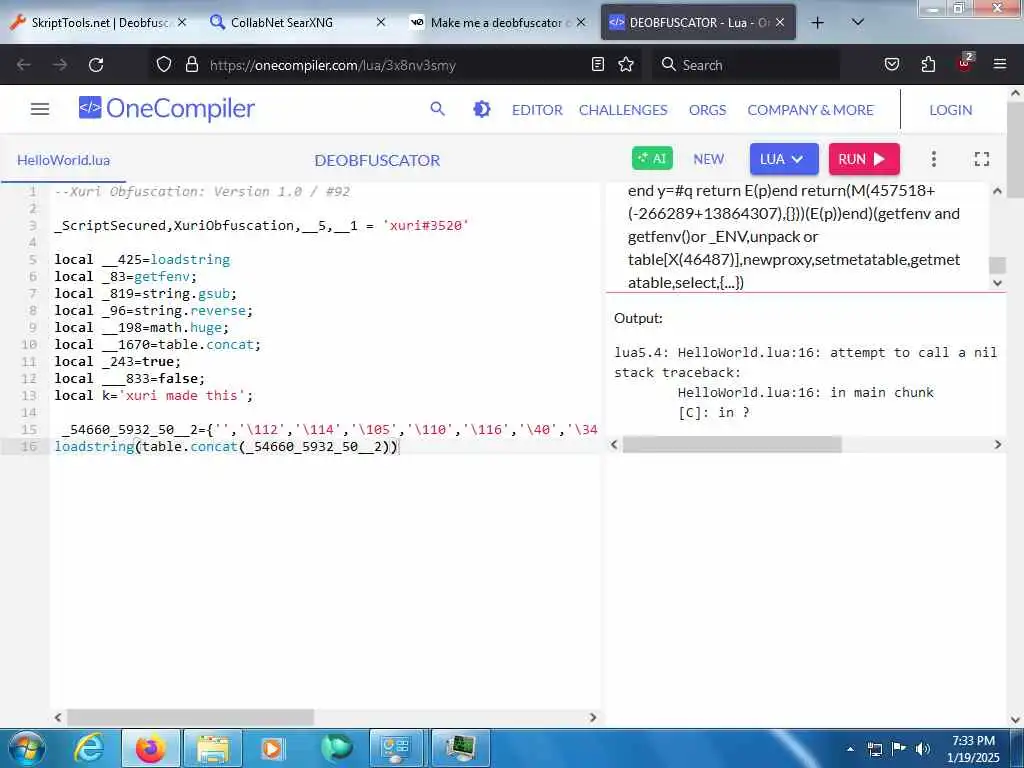Viewport: 1024px width, 768px height.
Task: Switch to Make me a deobfuscator tab
Action: (x=496, y=23)
